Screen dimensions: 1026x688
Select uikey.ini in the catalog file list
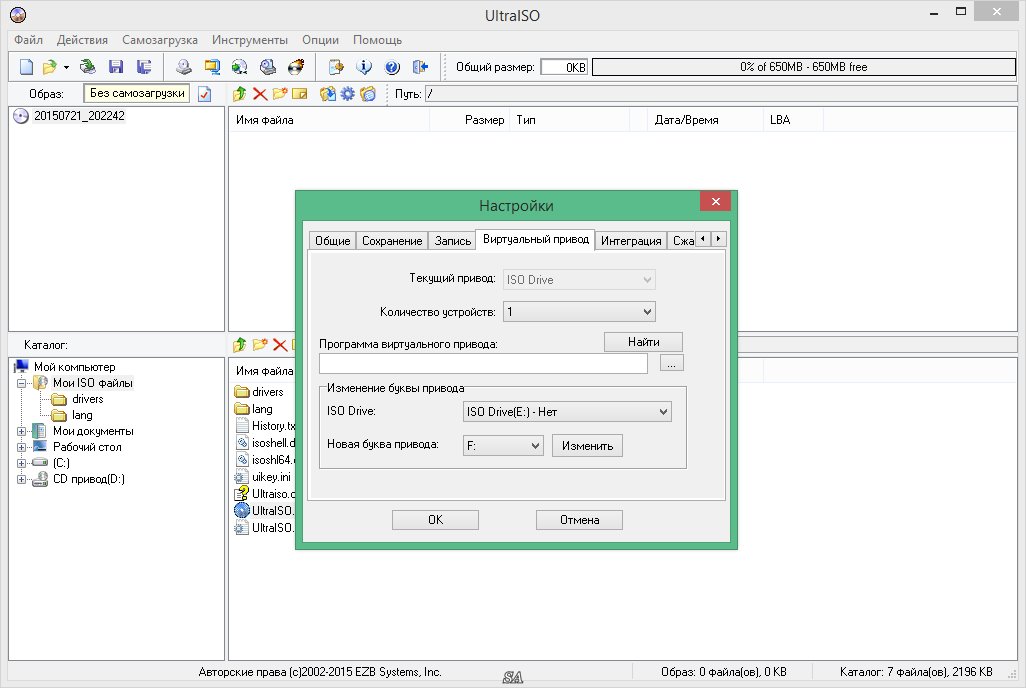click(x=271, y=477)
